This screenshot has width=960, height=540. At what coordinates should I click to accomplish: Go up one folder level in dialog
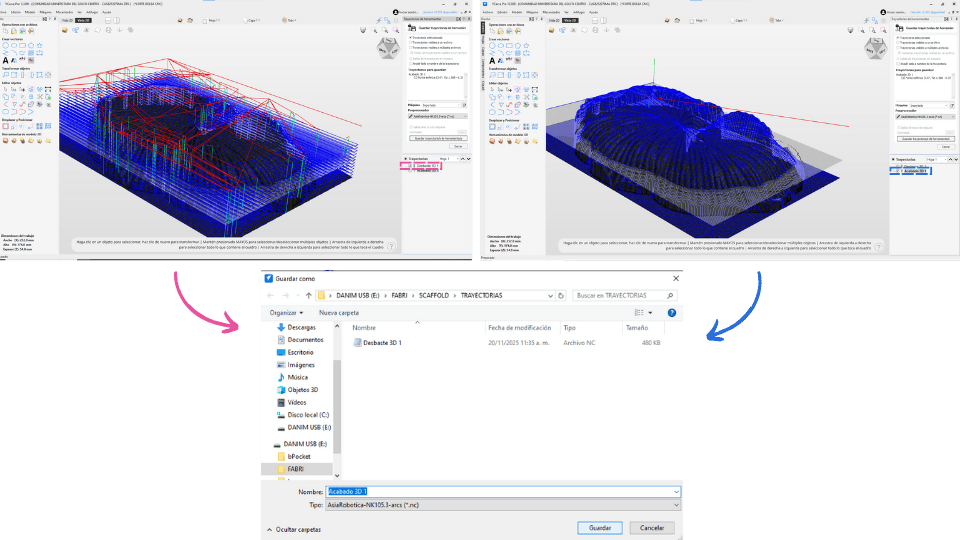point(308,296)
